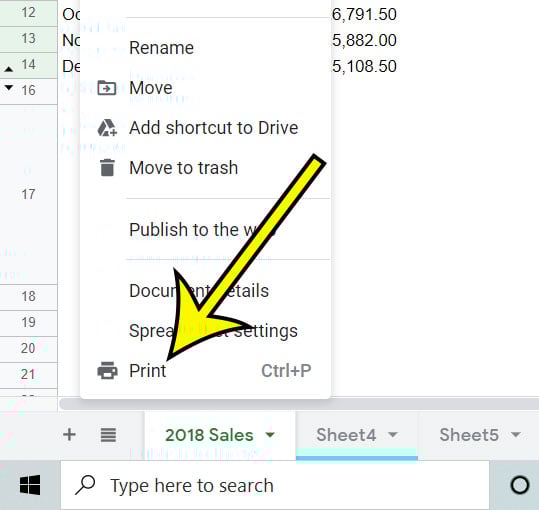Open Spreadsheet settings
Screen dimensions: 539x510
tap(205, 331)
